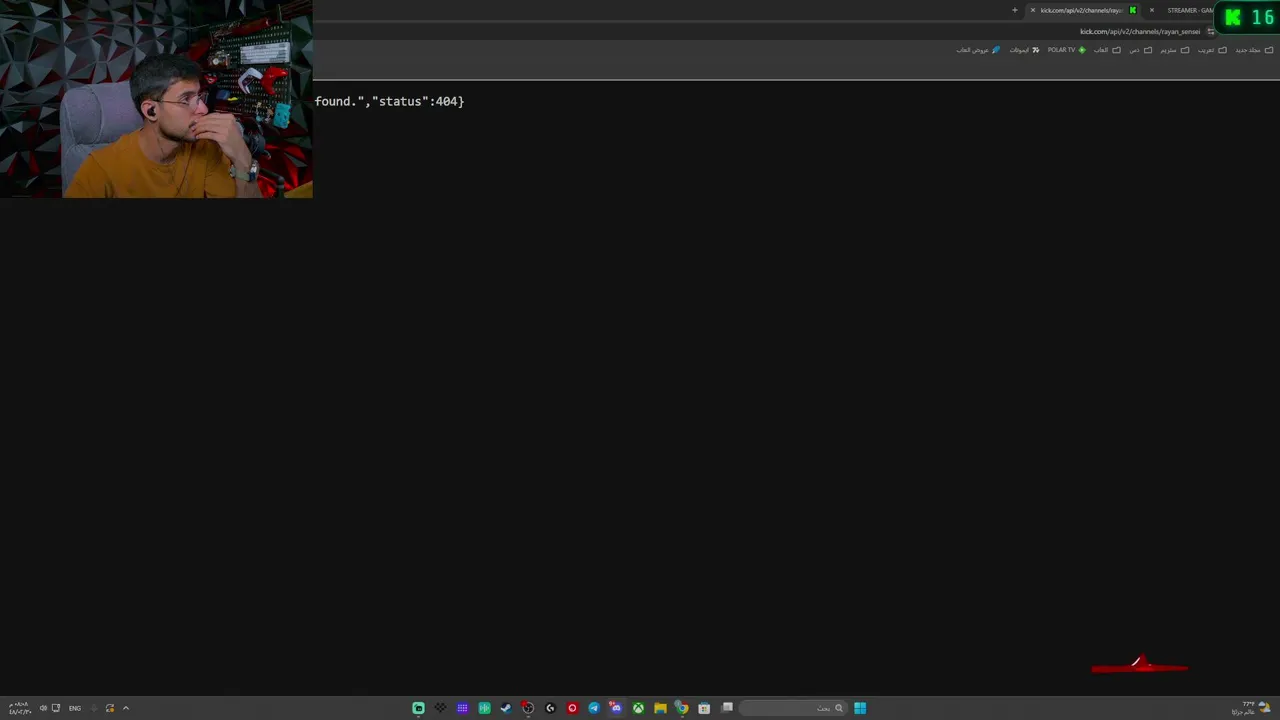Viewport: 1280px width, 720px height.
Task: Open the دس bookmarks folder
Action: point(1141,50)
